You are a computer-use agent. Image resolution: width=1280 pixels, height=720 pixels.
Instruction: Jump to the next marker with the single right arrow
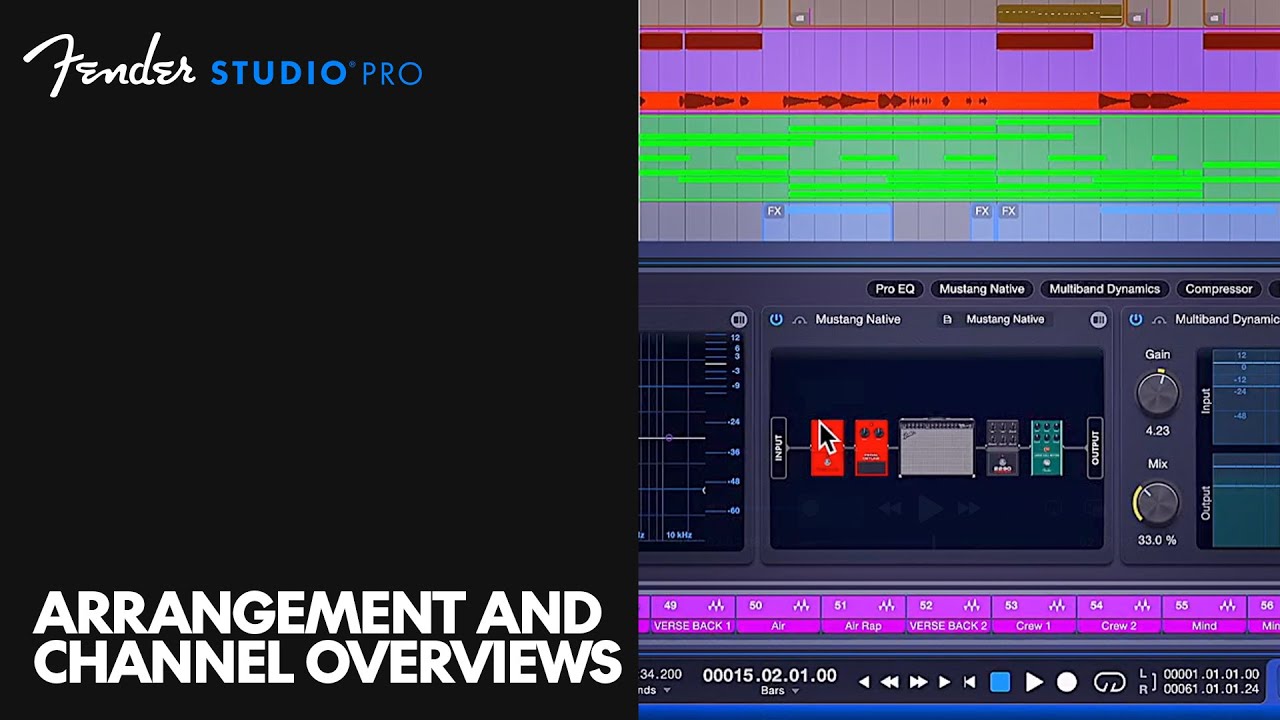pos(944,682)
